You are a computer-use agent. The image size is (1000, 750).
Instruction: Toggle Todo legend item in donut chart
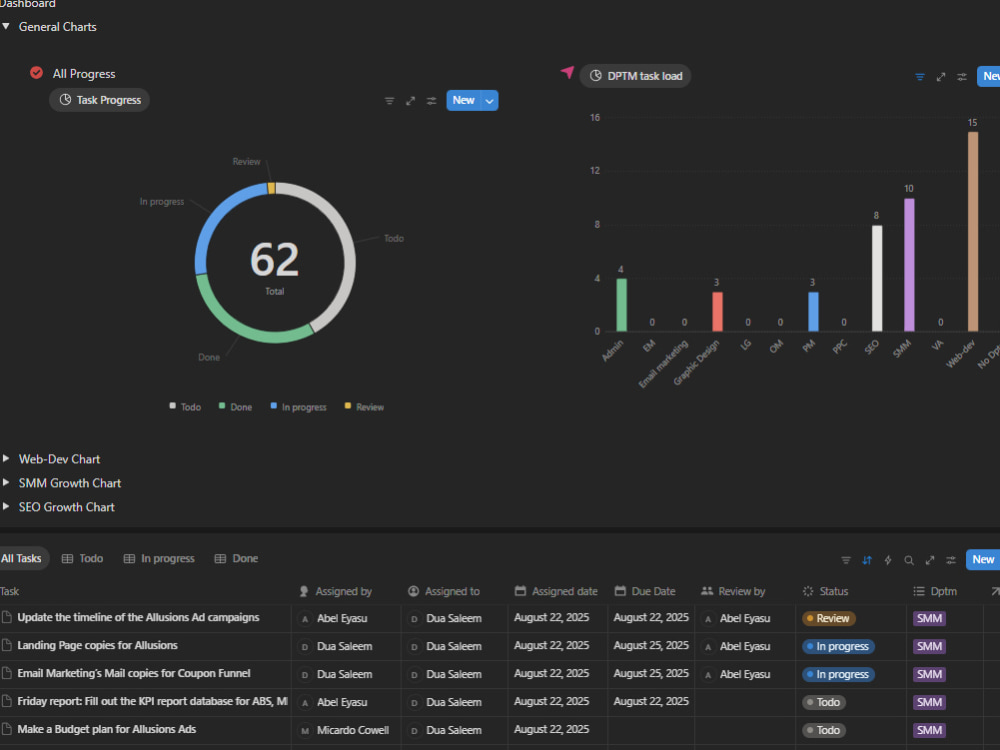pos(185,407)
